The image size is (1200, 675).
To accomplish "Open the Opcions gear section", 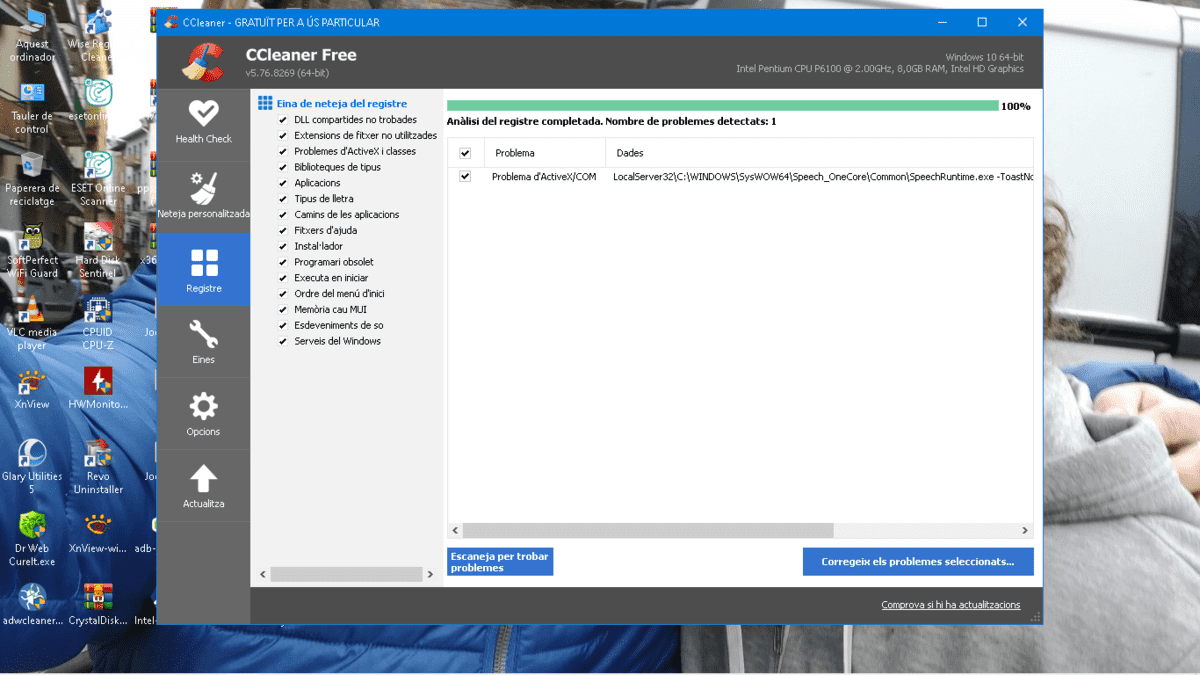I will 203,413.
